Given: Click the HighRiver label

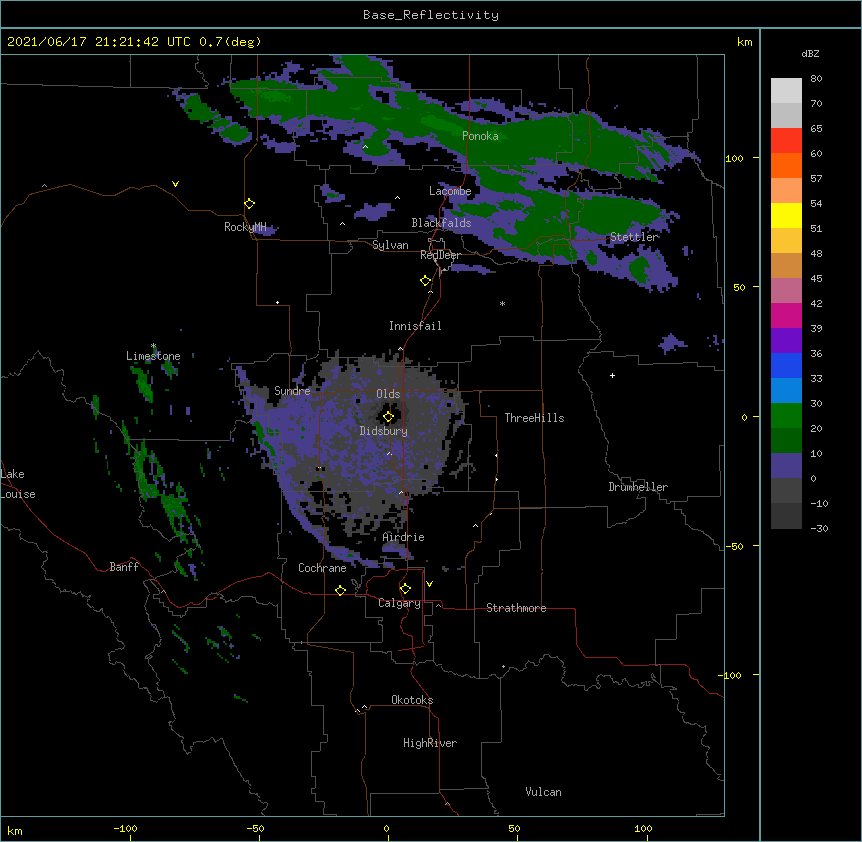Looking at the screenshot, I should click(x=430, y=743).
